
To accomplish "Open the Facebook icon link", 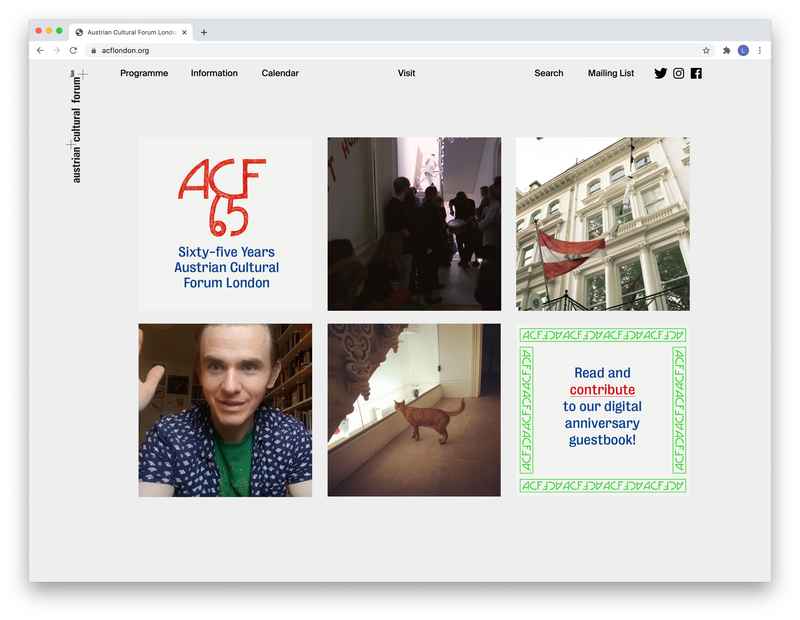I will pos(696,73).
